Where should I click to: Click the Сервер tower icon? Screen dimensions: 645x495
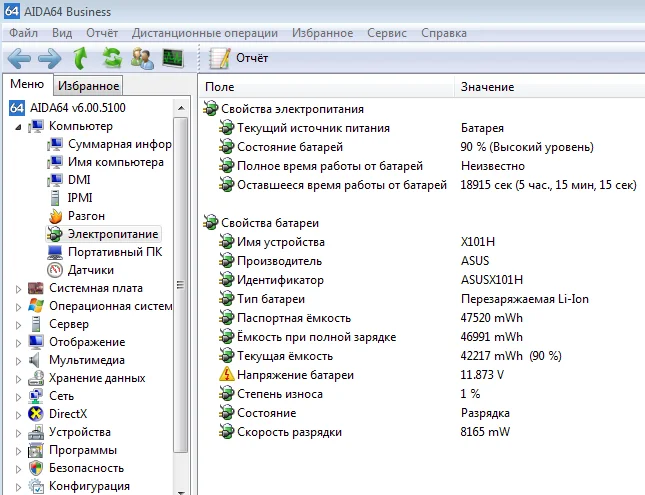pos(36,324)
